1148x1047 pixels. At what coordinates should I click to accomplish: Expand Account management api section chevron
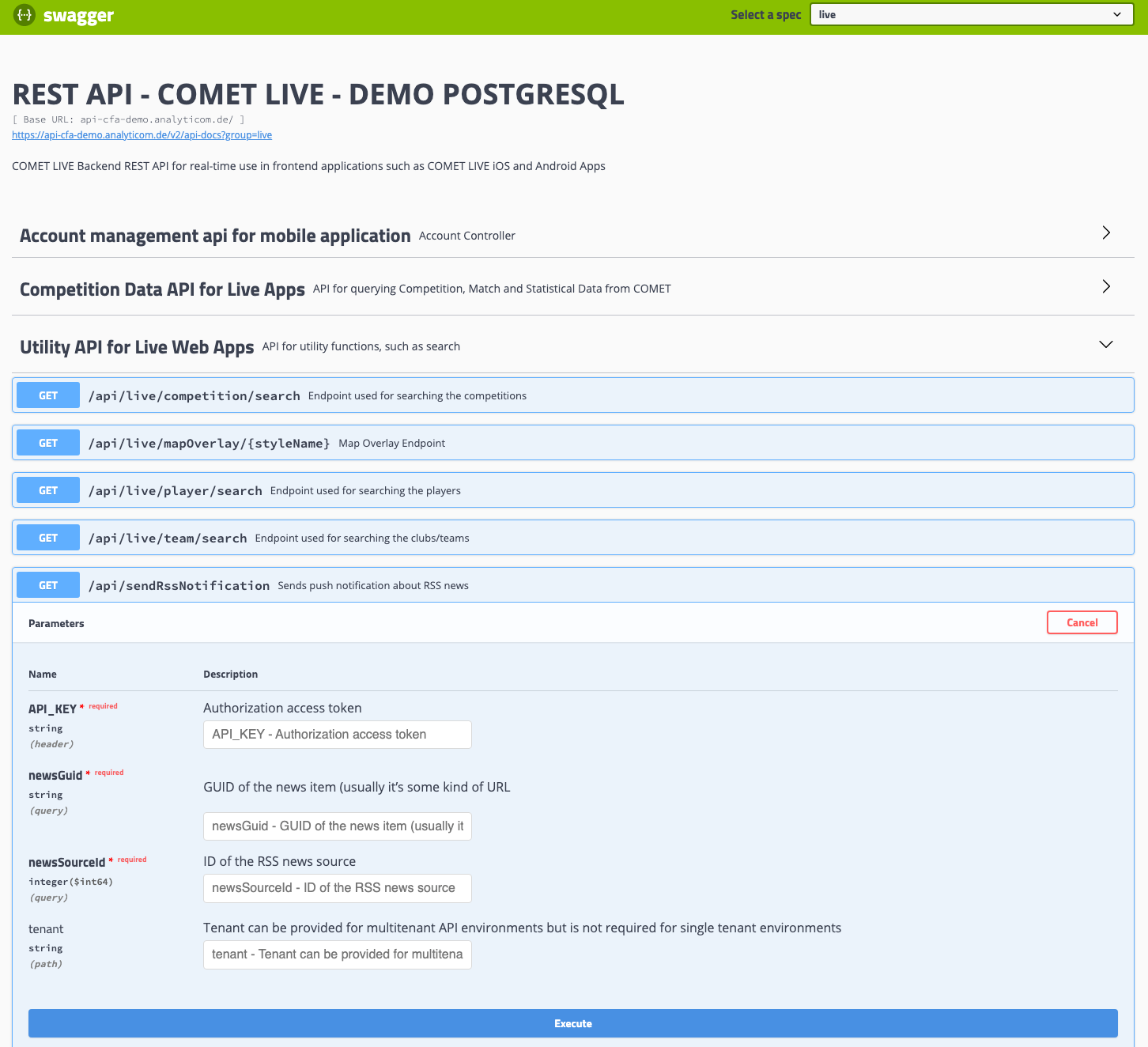point(1106,232)
